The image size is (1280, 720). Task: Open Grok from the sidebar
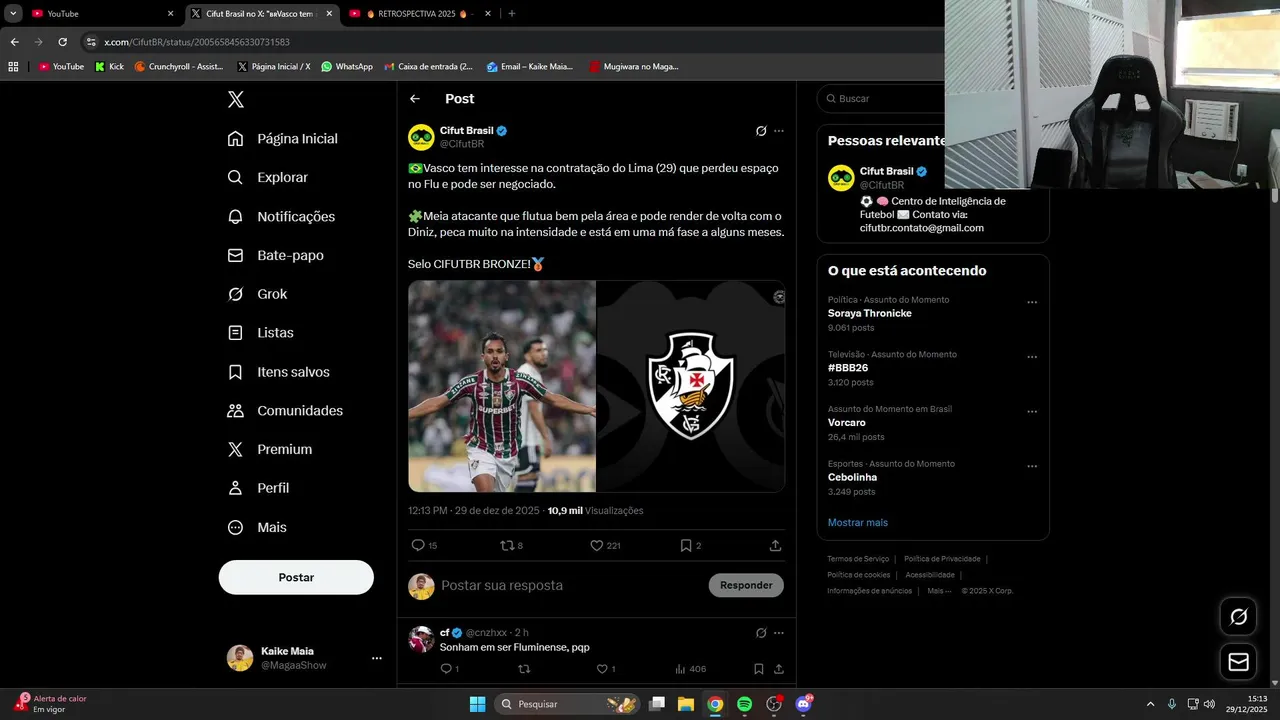(x=257, y=294)
